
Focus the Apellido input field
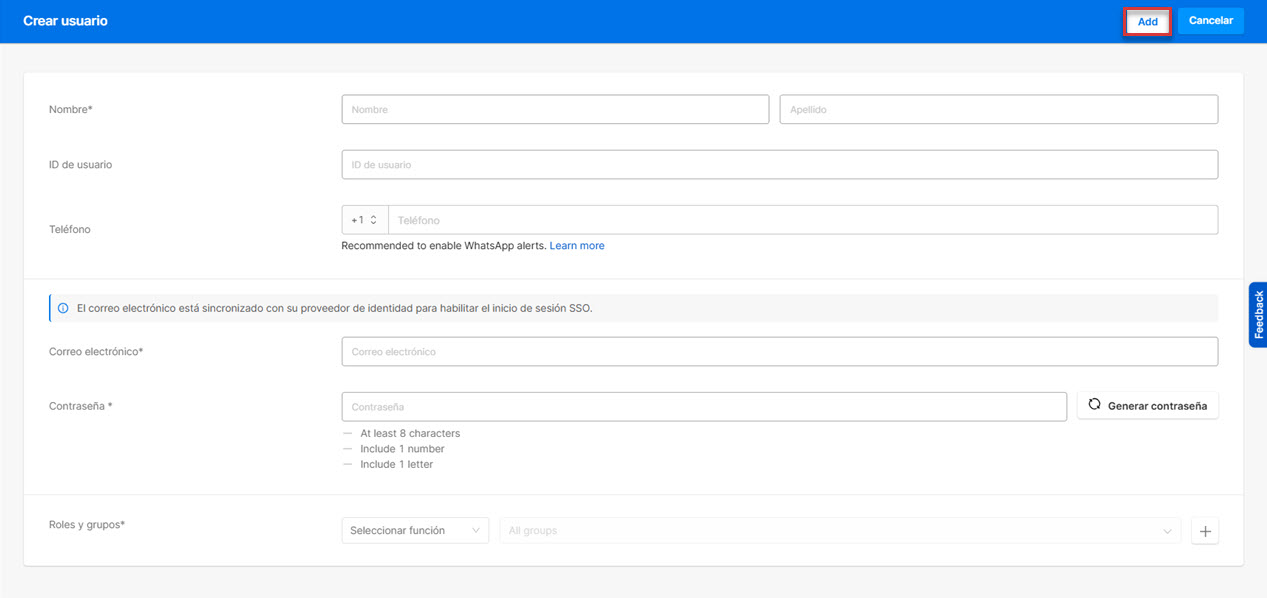[x=999, y=109]
